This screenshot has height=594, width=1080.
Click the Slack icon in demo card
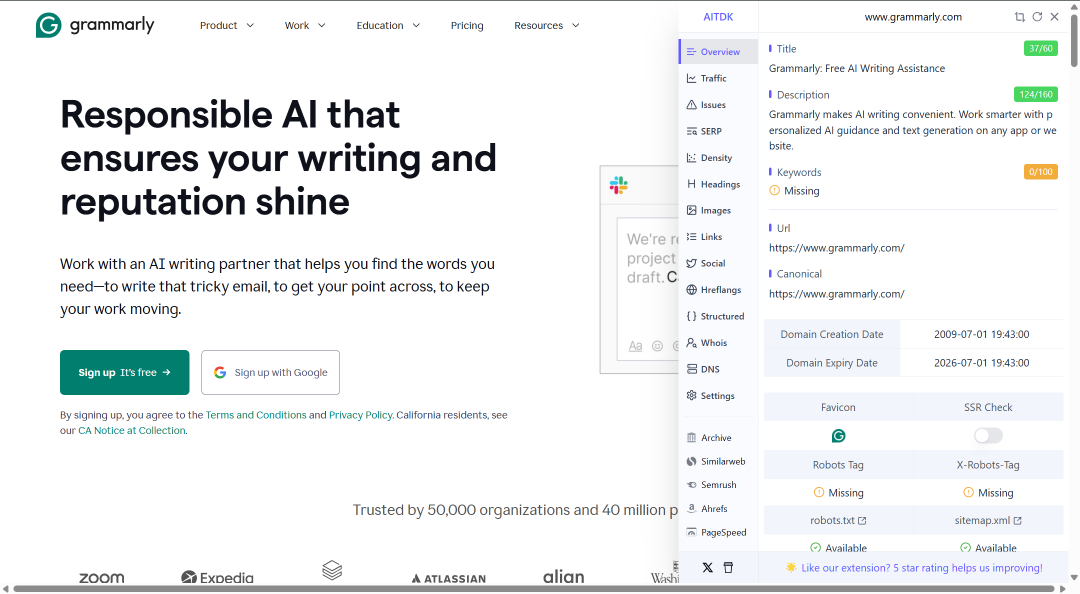click(619, 185)
